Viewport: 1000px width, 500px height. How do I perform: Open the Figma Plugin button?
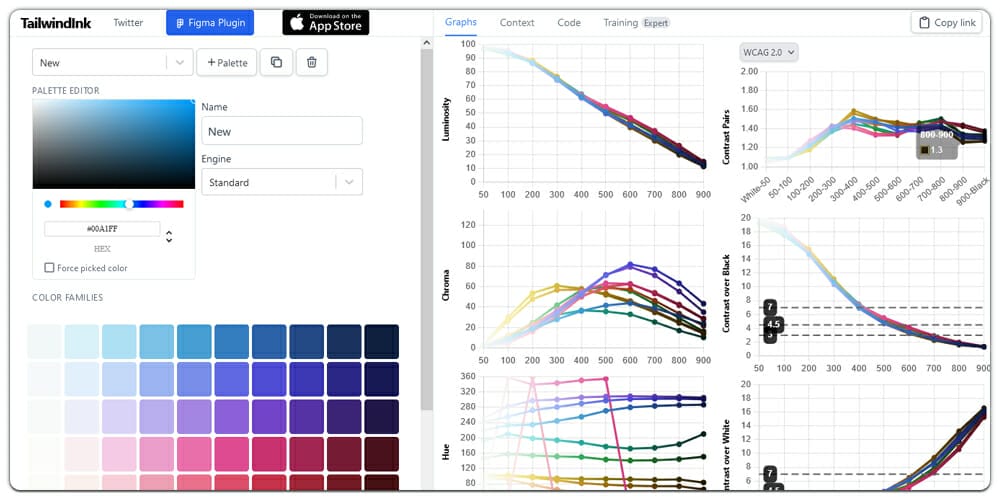click(x=210, y=23)
